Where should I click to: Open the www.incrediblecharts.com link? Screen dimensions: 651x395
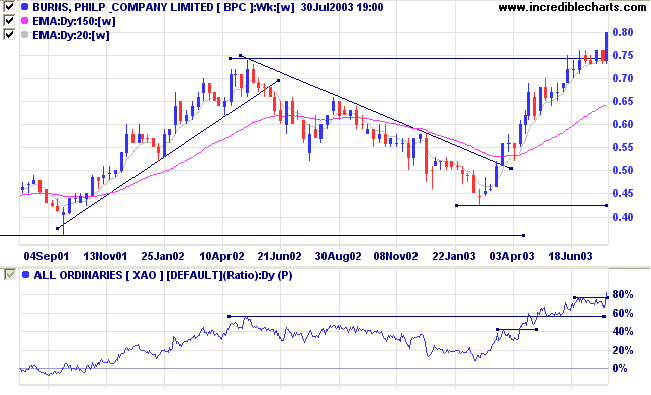(x=572, y=7)
